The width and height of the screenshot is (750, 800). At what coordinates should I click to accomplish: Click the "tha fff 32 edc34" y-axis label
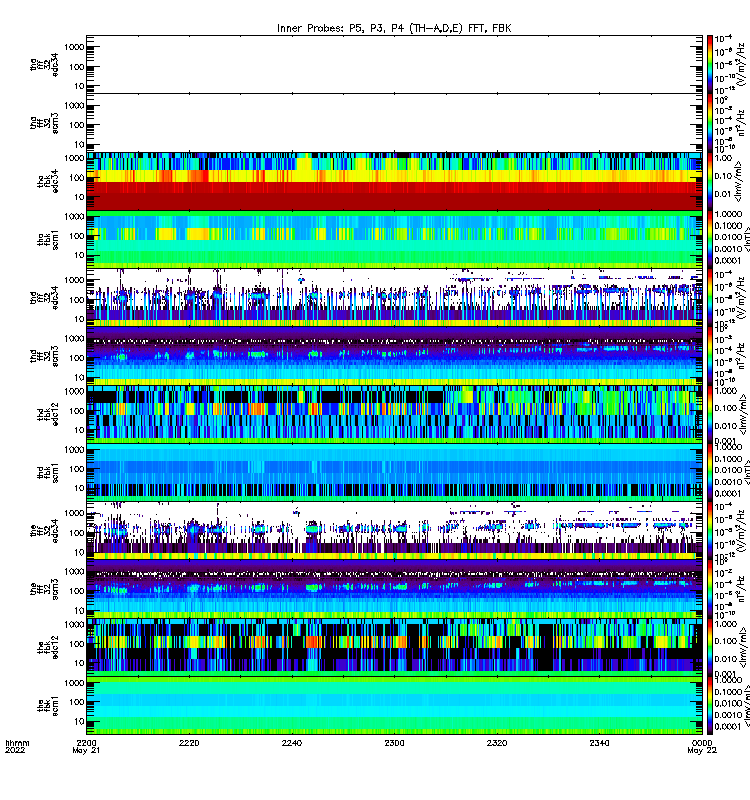pyautogui.click(x=44, y=64)
